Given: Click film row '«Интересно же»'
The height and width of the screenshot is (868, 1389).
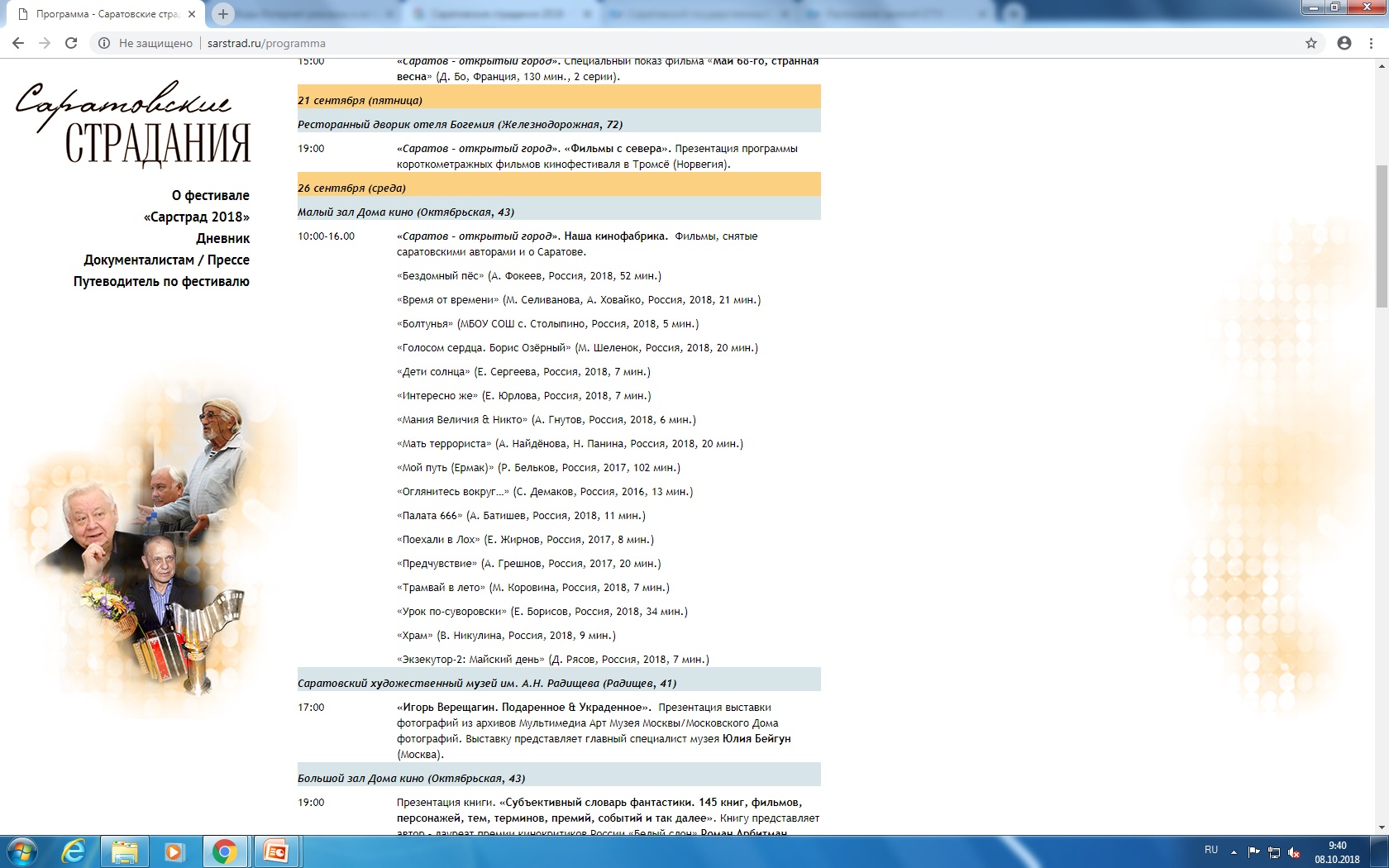Looking at the screenshot, I should click(524, 396).
